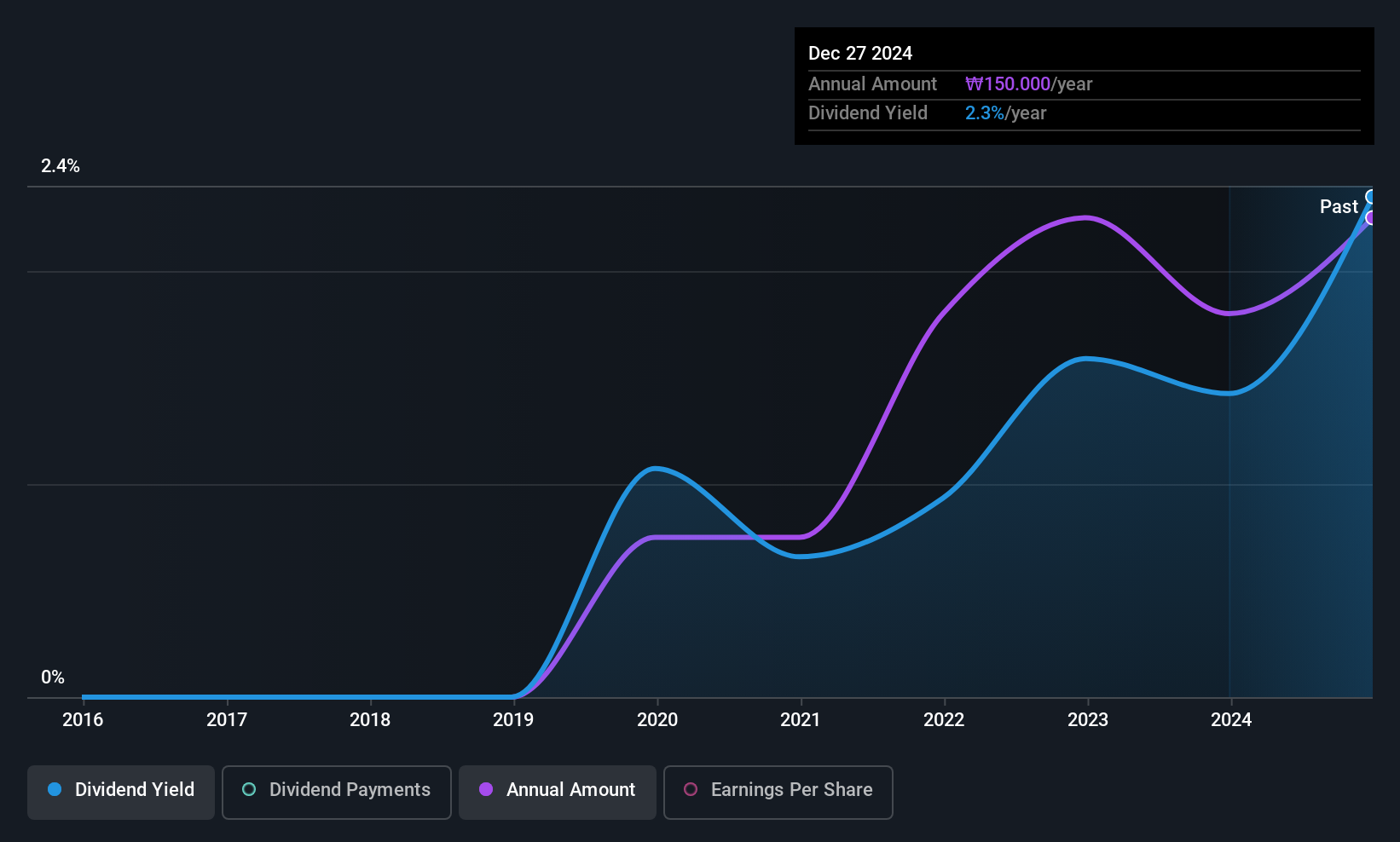The width and height of the screenshot is (1400, 842).
Task: Click the 2.3%/year dividend yield value
Action: click(x=1005, y=112)
